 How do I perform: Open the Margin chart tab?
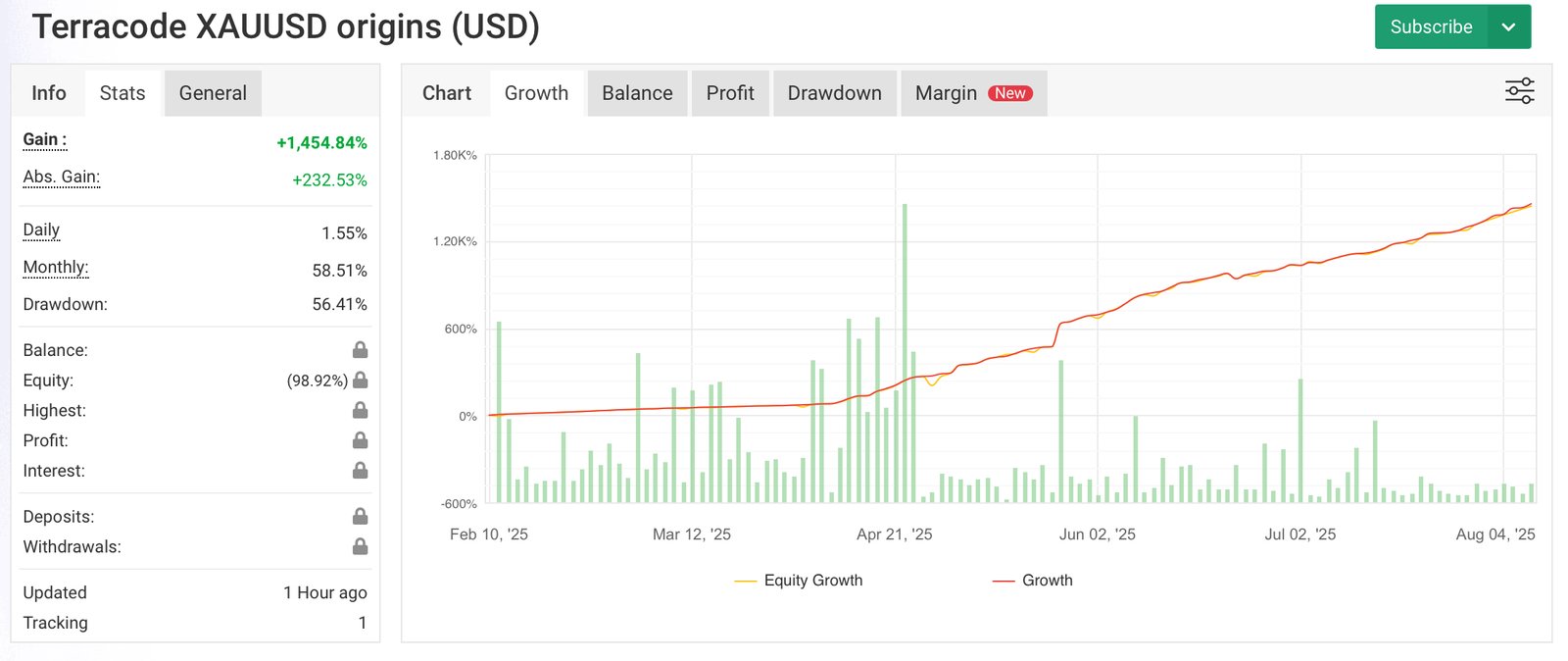[972, 93]
